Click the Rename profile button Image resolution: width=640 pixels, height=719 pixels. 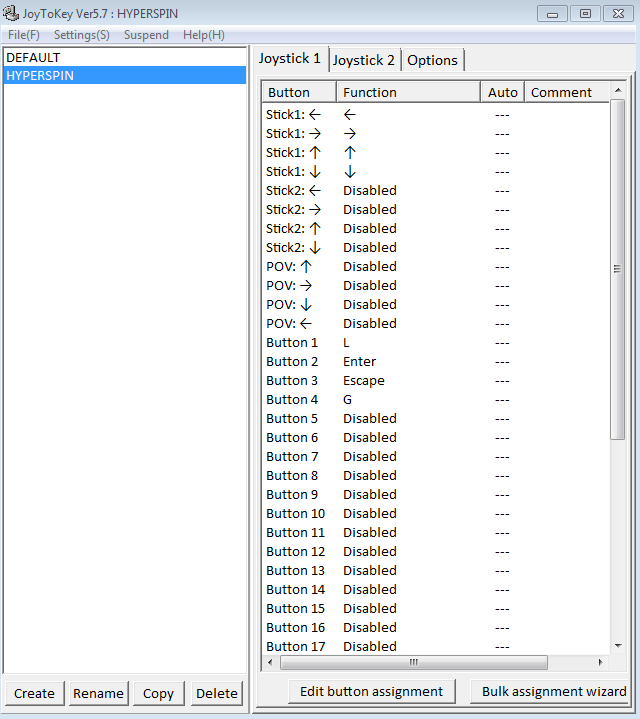99,693
